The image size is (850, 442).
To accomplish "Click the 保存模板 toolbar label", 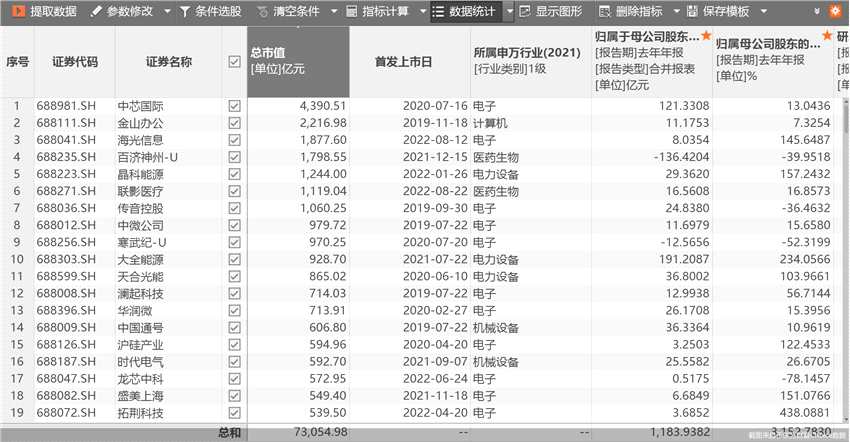I will pos(726,11).
